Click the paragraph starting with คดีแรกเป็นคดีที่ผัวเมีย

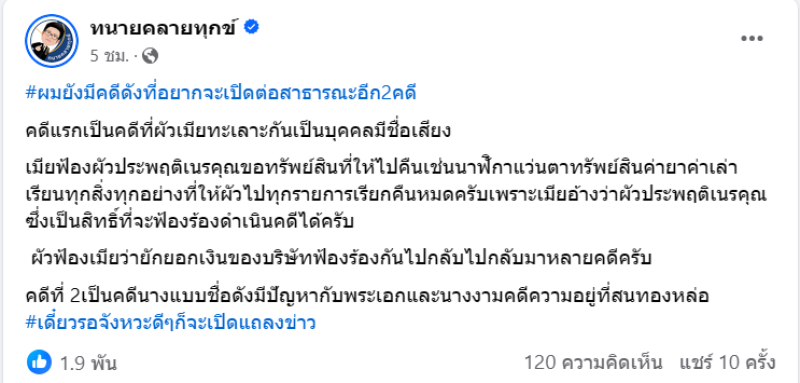point(238,131)
